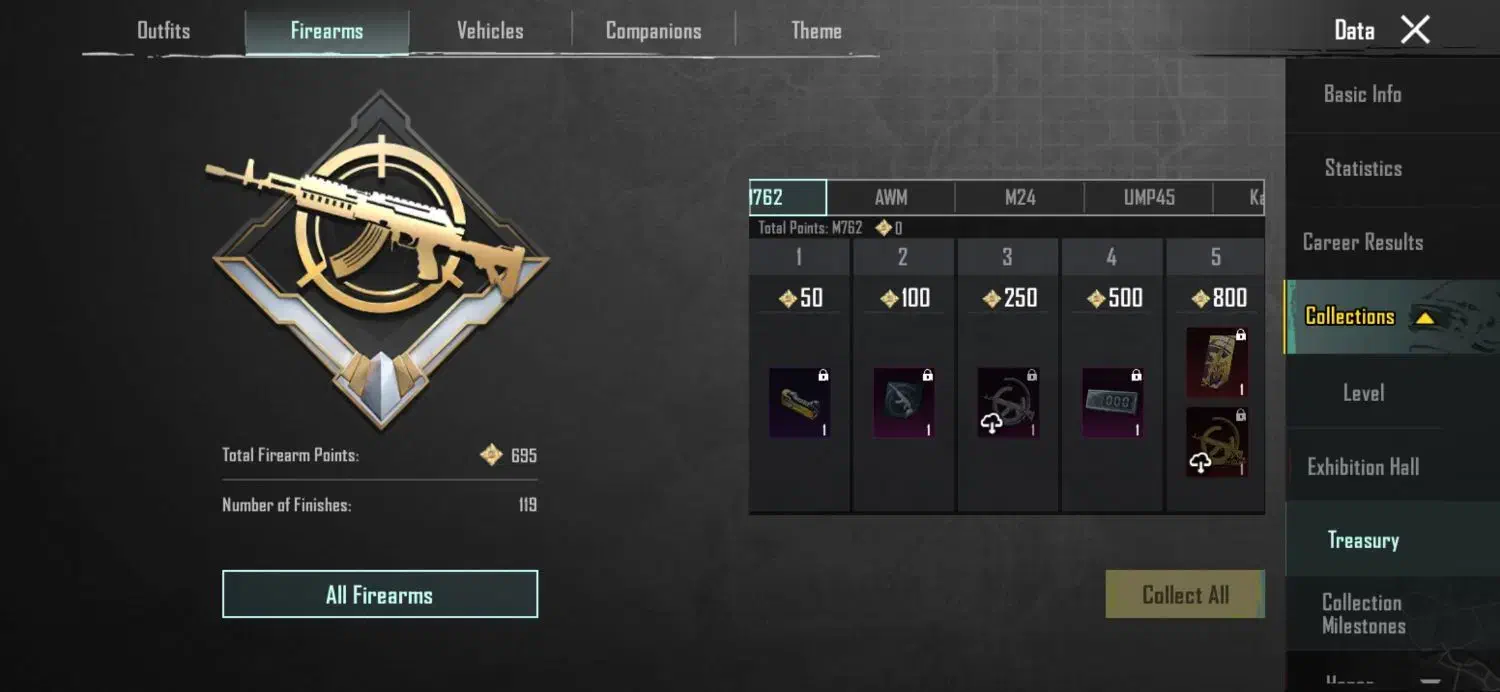This screenshot has height=692, width=1500.
Task: Select the AWM weapon tab
Action: coord(891,197)
